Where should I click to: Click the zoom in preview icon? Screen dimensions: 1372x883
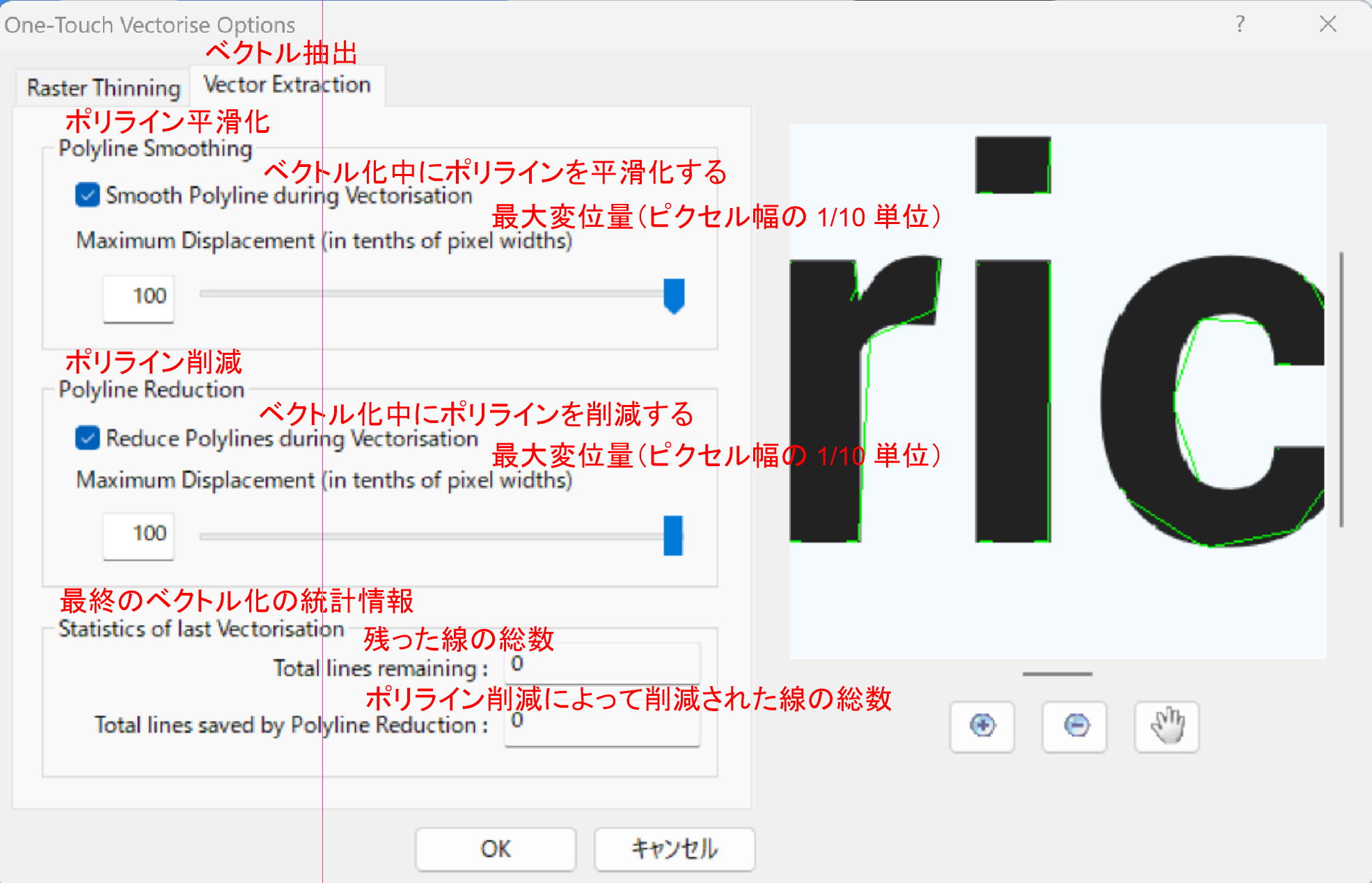click(981, 726)
